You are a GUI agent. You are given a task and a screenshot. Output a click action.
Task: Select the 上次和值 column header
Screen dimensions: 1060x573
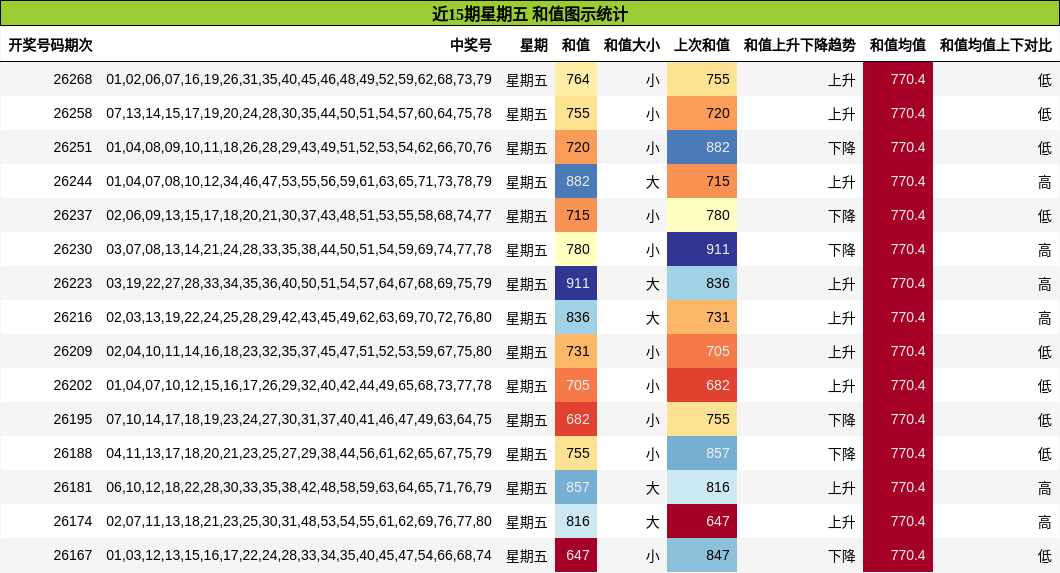click(x=702, y=45)
